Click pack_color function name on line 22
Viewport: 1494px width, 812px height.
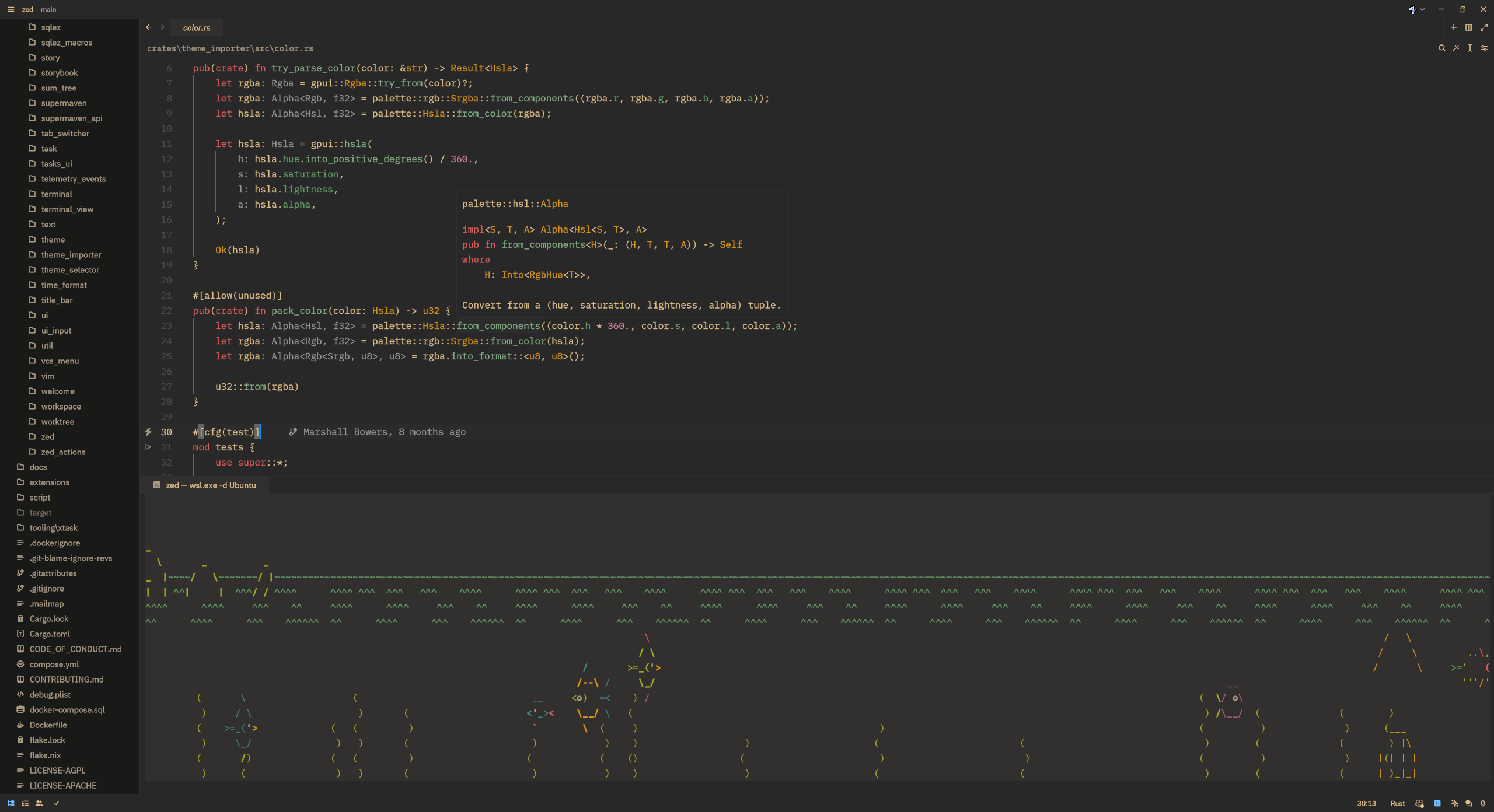click(299, 310)
